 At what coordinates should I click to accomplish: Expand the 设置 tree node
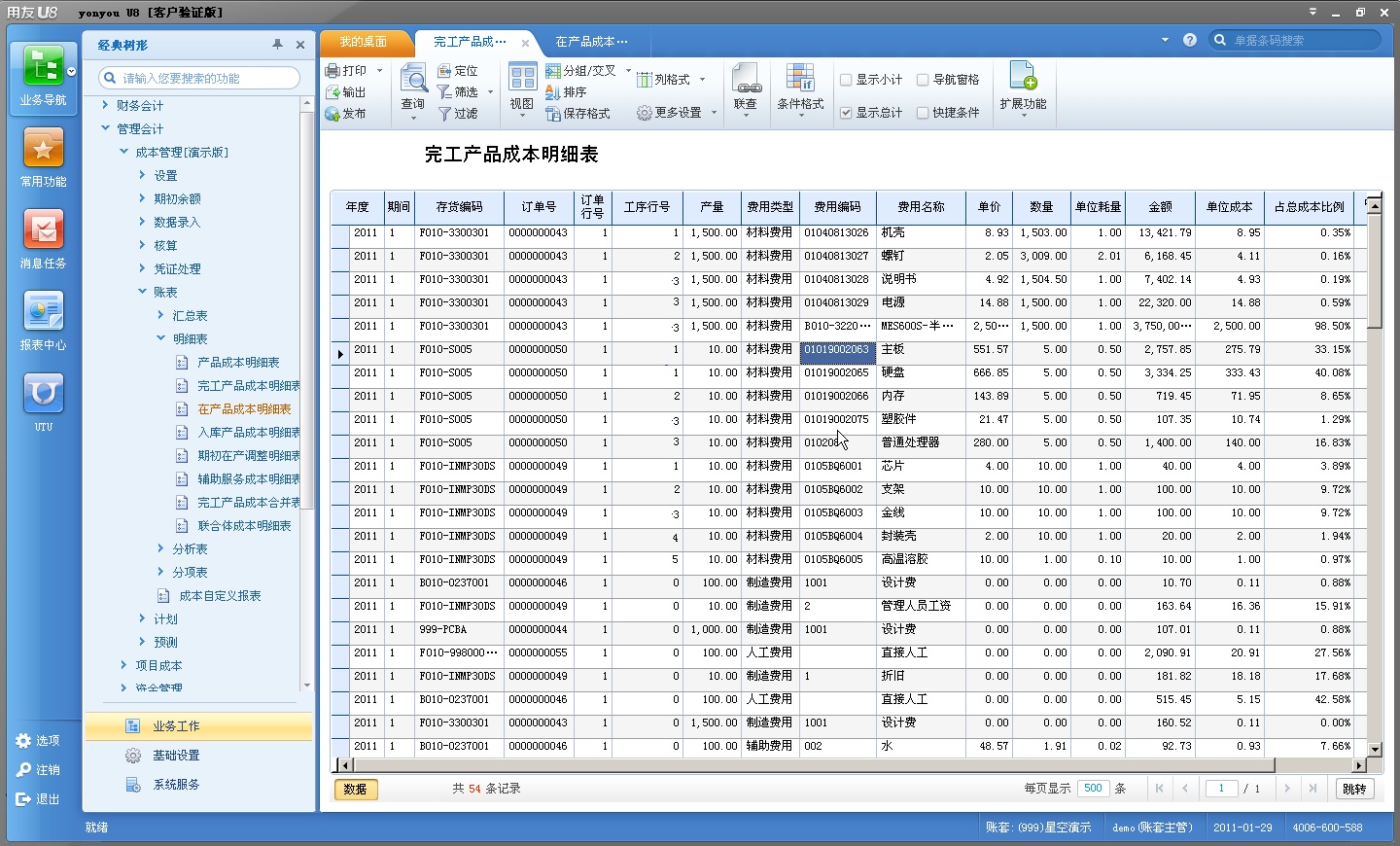[x=142, y=175]
